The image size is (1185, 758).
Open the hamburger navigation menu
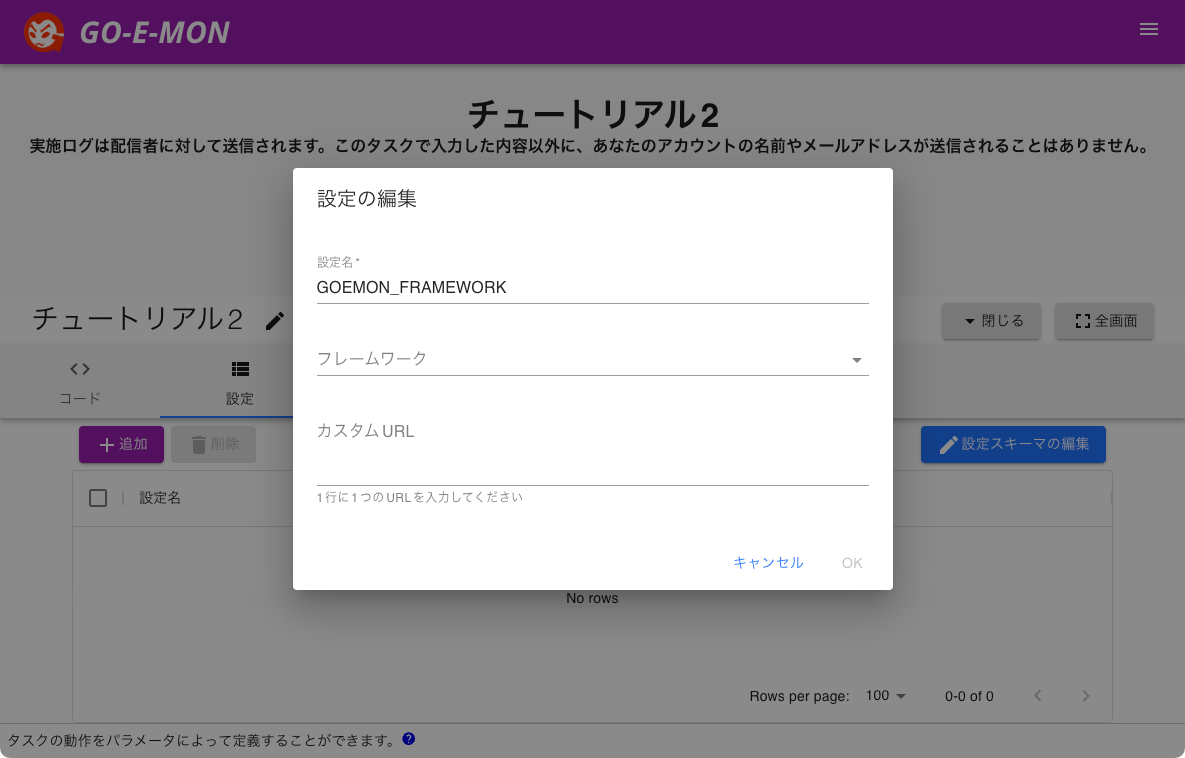point(1148,29)
